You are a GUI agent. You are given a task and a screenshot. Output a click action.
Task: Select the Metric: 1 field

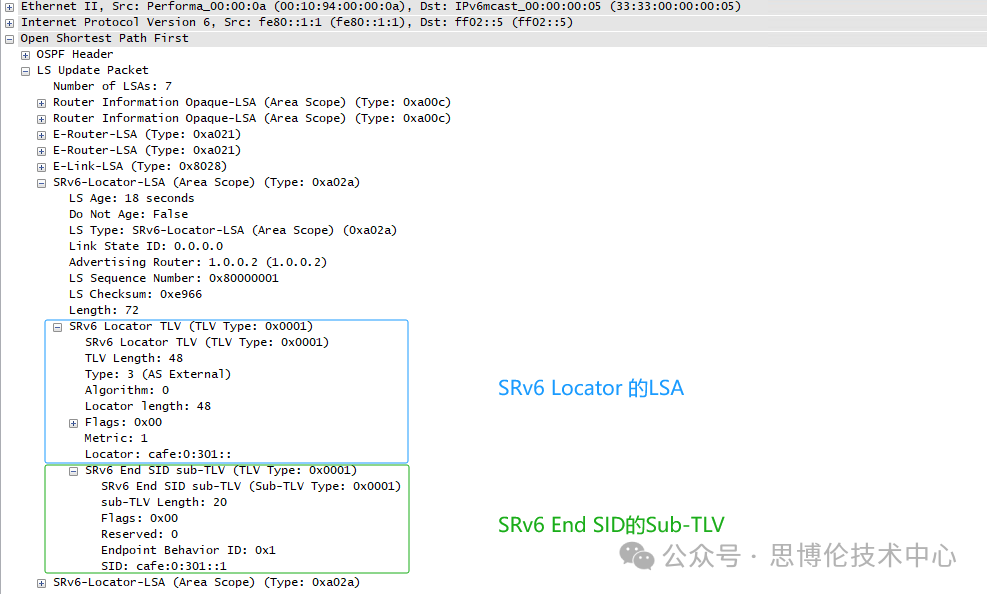coord(116,438)
